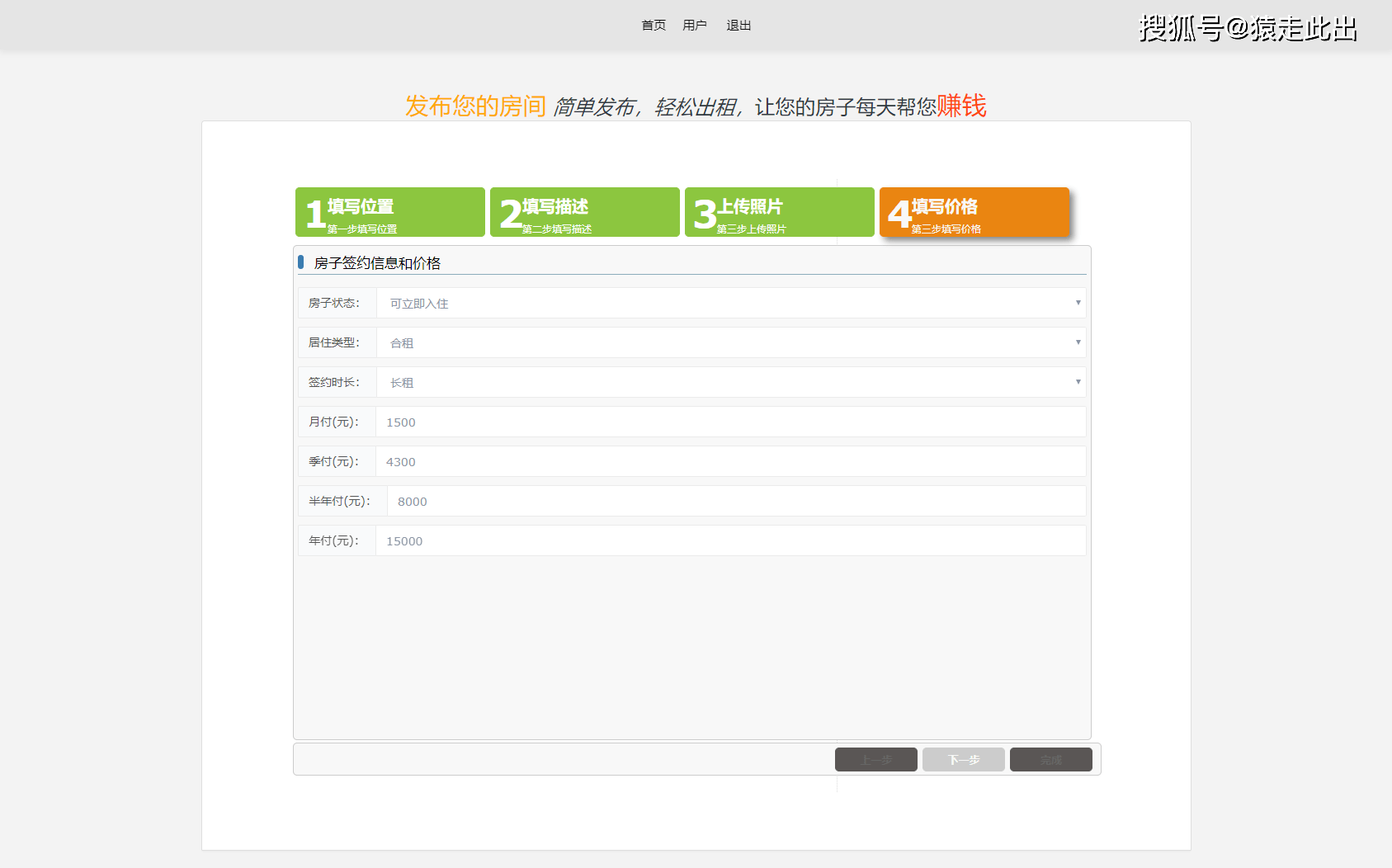
Task: Focus the 年付(元) field with 15000
Action: point(730,540)
